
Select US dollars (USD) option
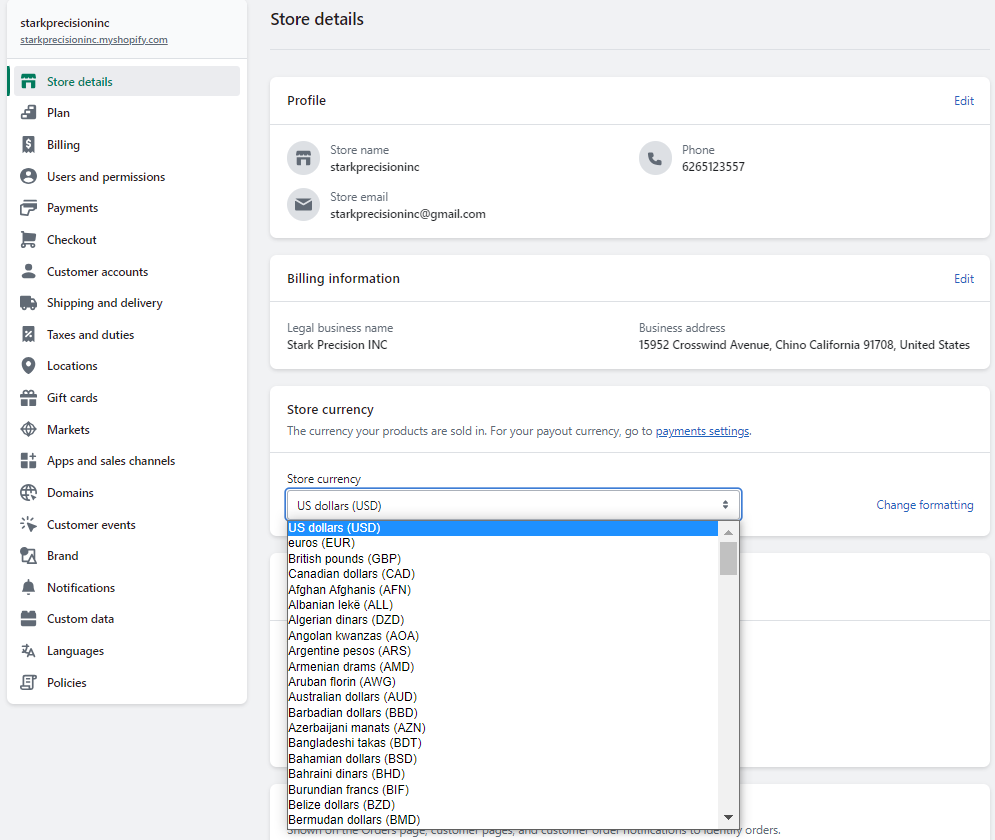[x=503, y=528]
